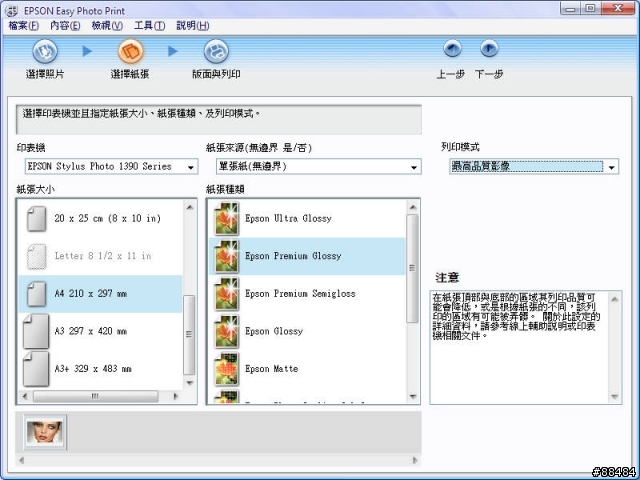The image size is (640, 480).
Task: Click the paper icon for 20 x 25 cm
Action: click(36, 219)
